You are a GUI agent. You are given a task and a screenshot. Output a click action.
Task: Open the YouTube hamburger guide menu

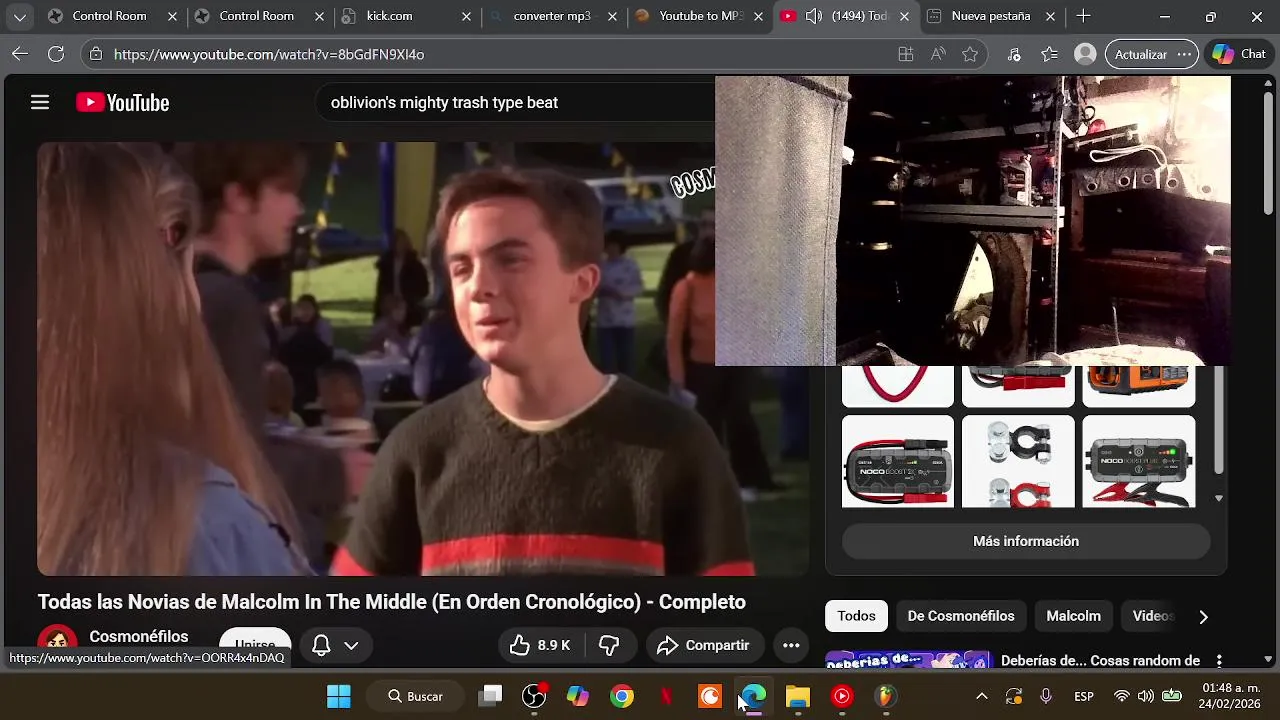tap(40, 102)
